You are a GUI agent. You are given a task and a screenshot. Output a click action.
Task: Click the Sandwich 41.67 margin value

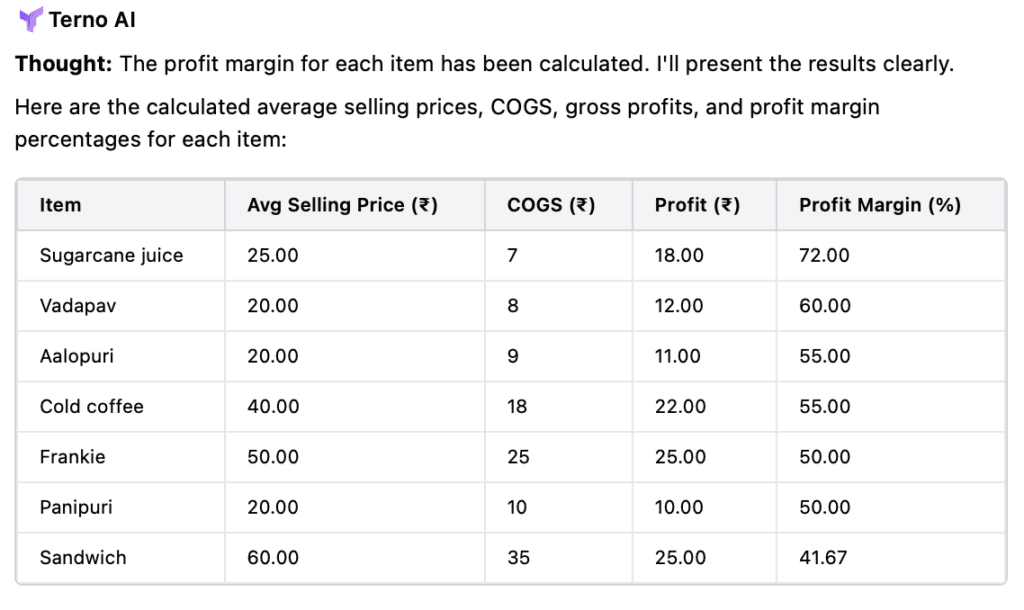pyautogui.click(x=823, y=558)
